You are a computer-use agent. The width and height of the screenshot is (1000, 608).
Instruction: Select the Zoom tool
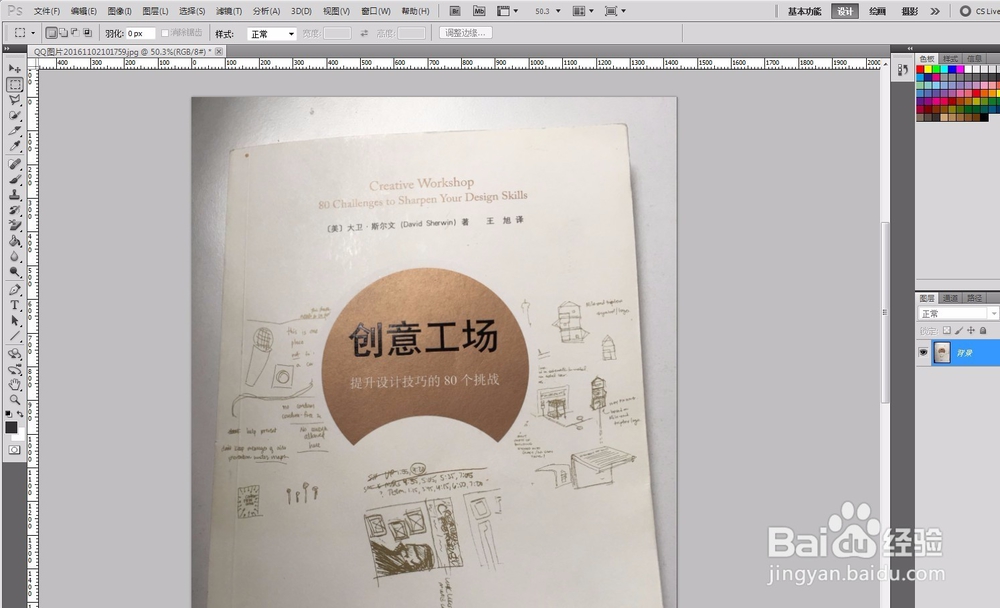14,400
